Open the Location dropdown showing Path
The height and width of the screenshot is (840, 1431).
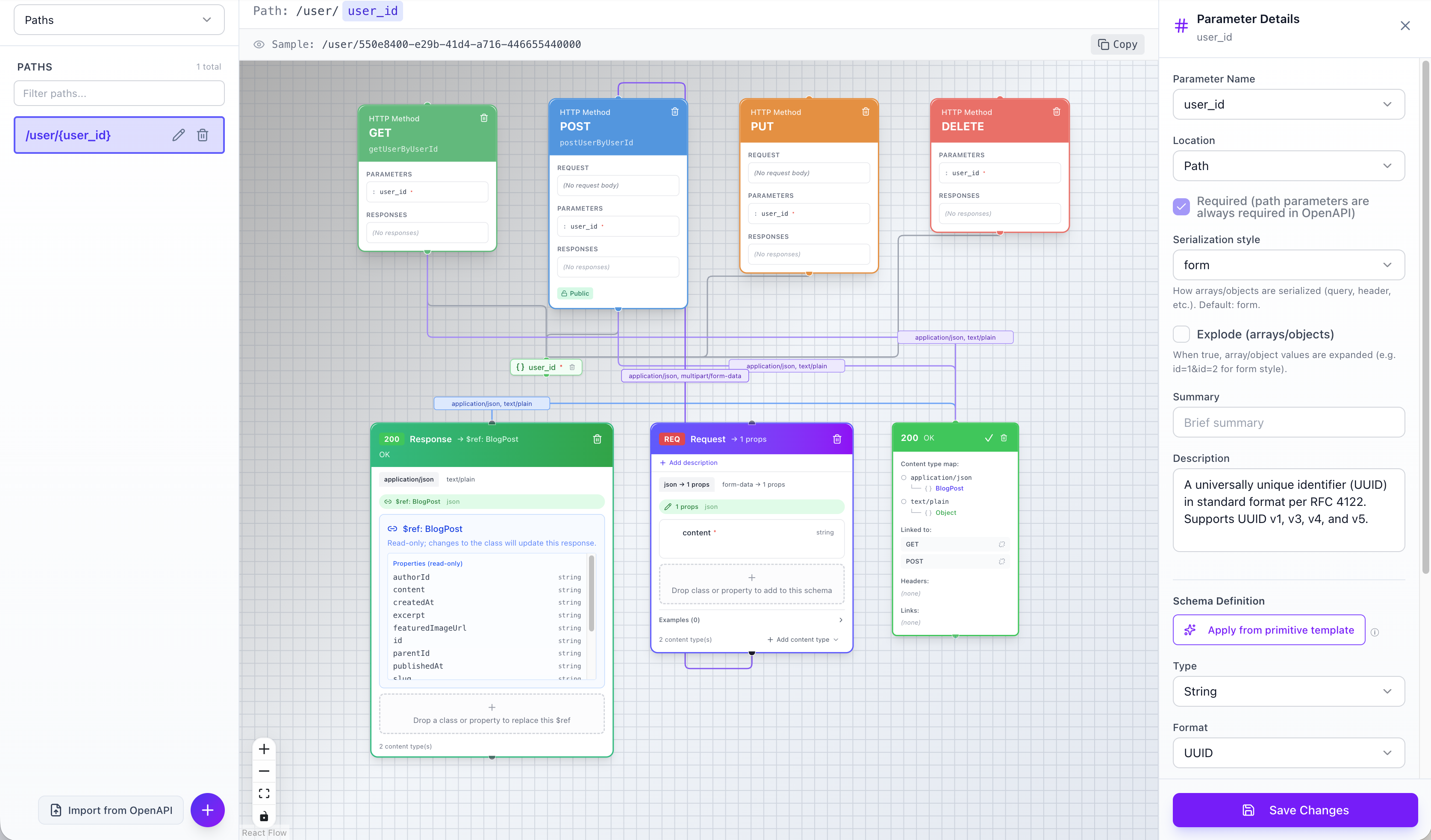click(1288, 166)
